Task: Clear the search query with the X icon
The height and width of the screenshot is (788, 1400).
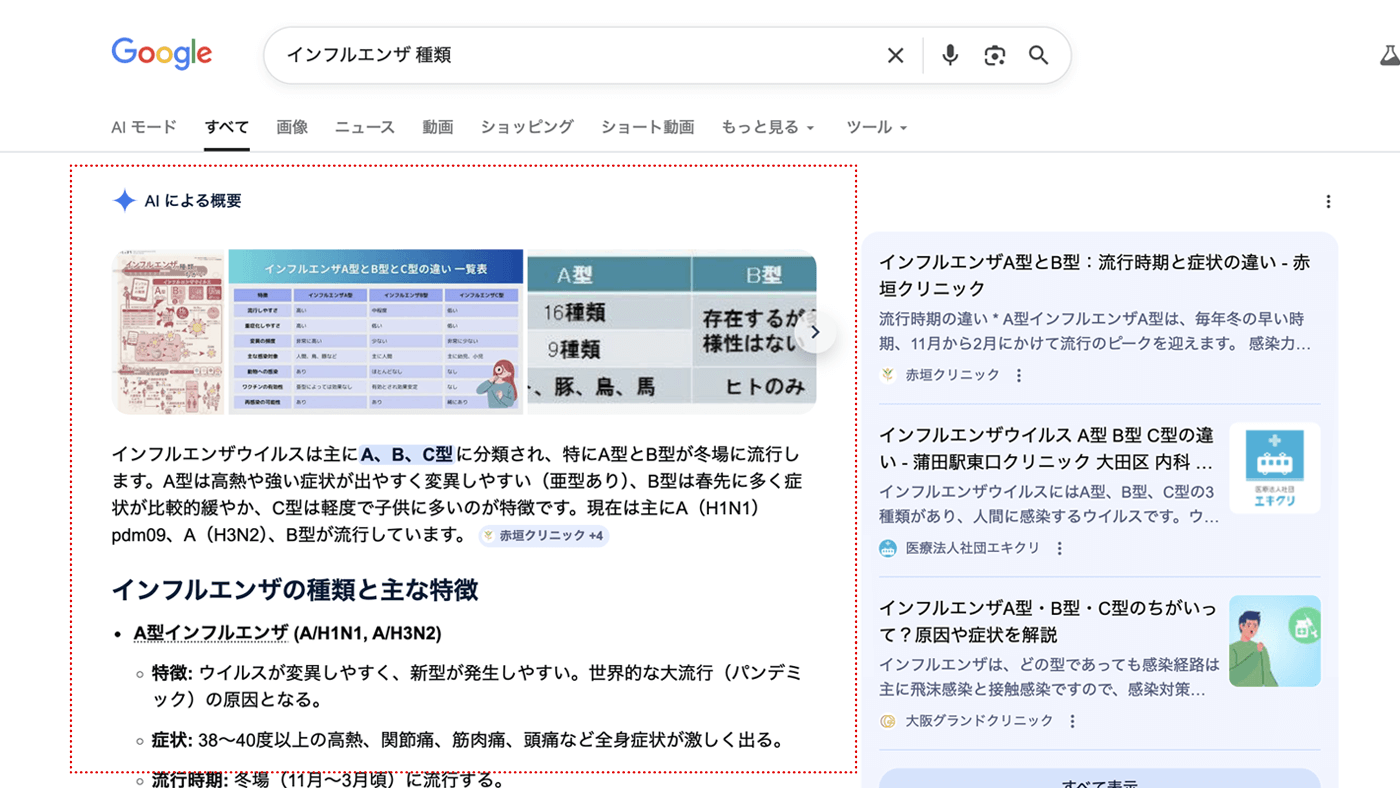Action: click(895, 55)
